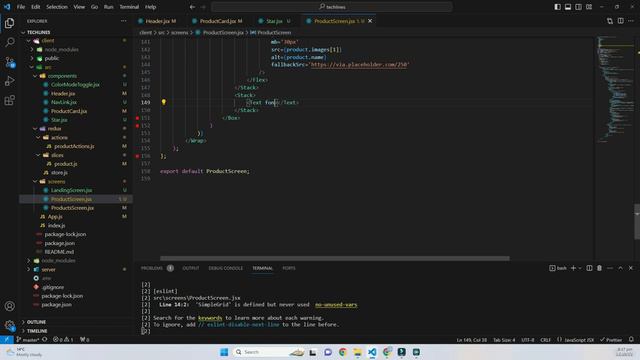Click Tab Size 4 in status bar

(x=504, y=340)
